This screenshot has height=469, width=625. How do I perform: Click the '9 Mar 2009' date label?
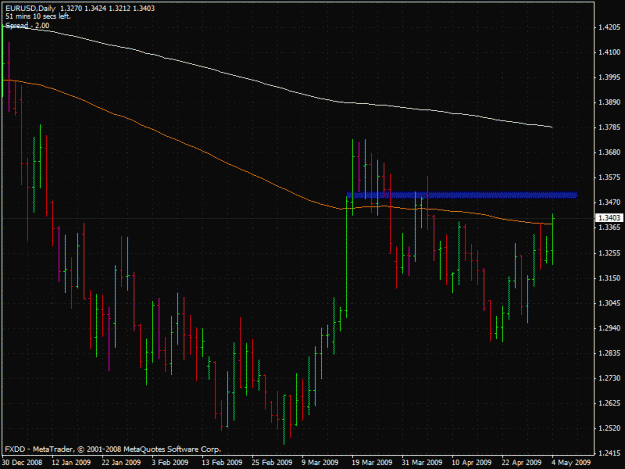(320, 462)
